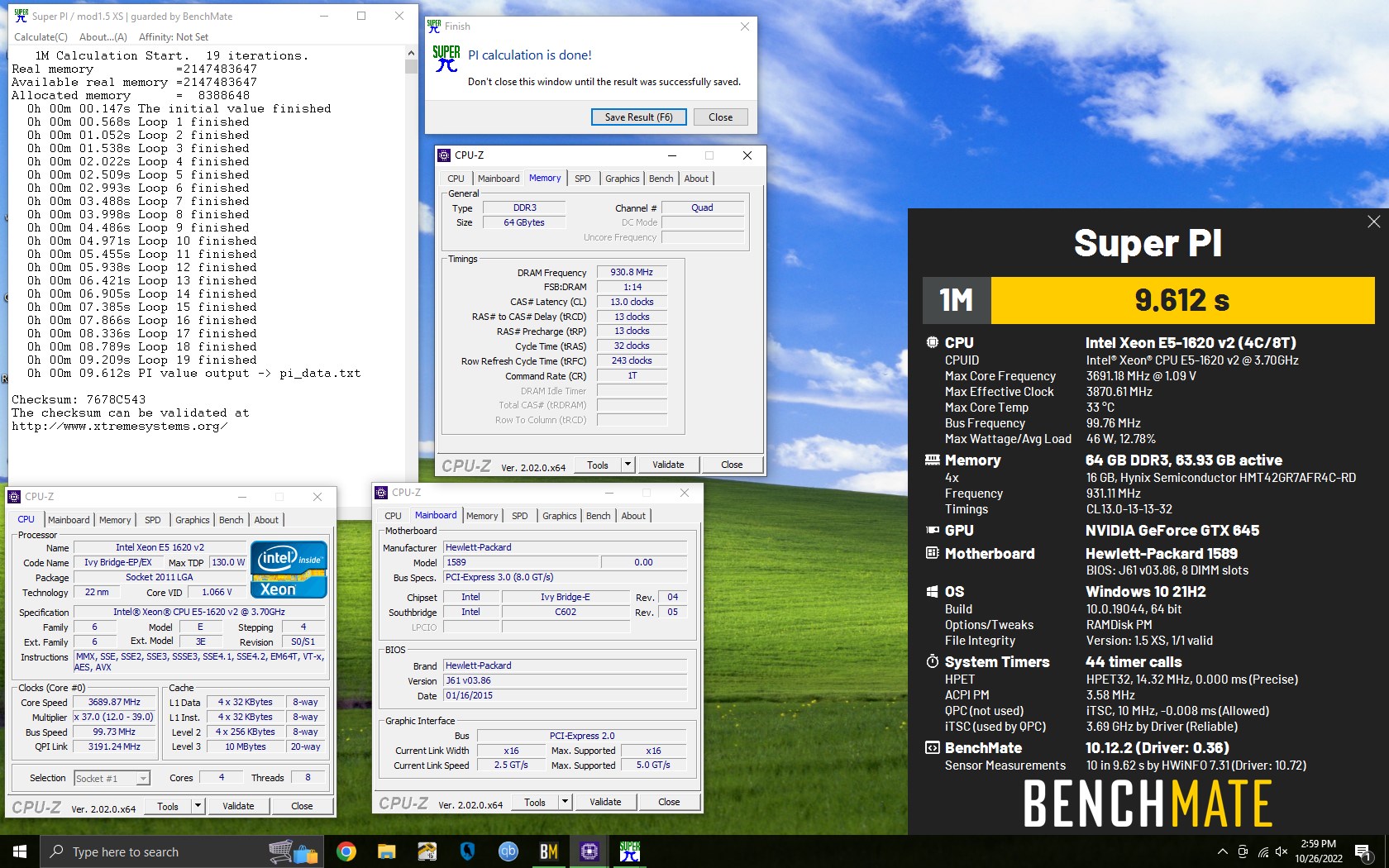Click the System Timers stopwatch icon
The image size is (1389, 868).
coord(932,661)
